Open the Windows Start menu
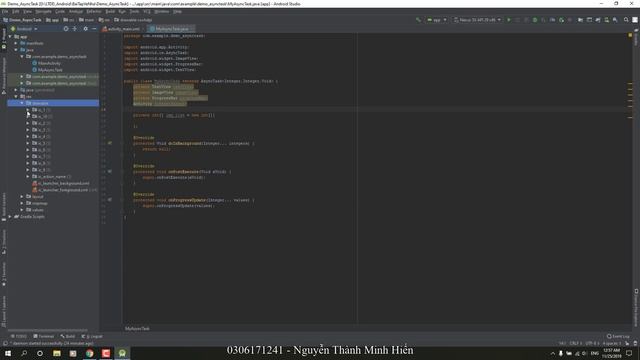640x360 pixels. [x=8, y=353]
